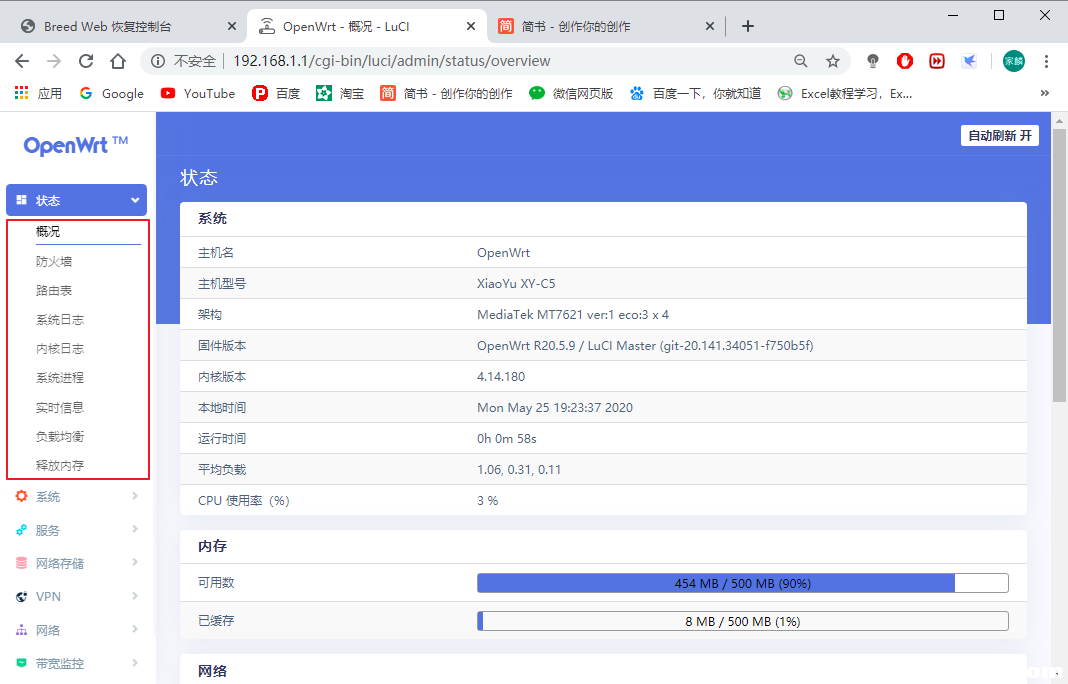Open 网络存储 via its sidebar icon

(x=22, y=562)
